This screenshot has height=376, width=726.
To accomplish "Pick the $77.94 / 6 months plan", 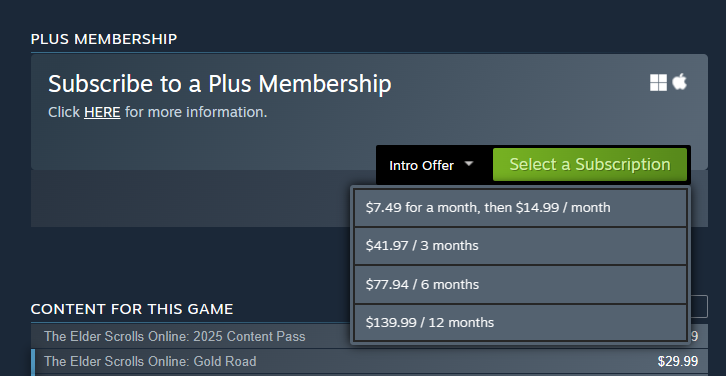I will [520, 284].
